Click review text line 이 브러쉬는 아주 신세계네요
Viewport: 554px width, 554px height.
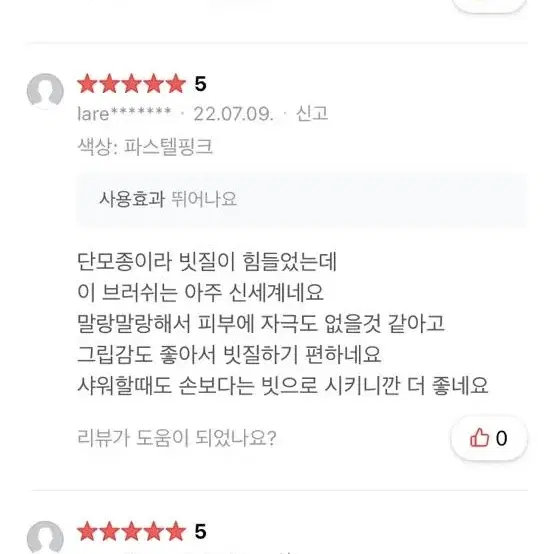200,293
